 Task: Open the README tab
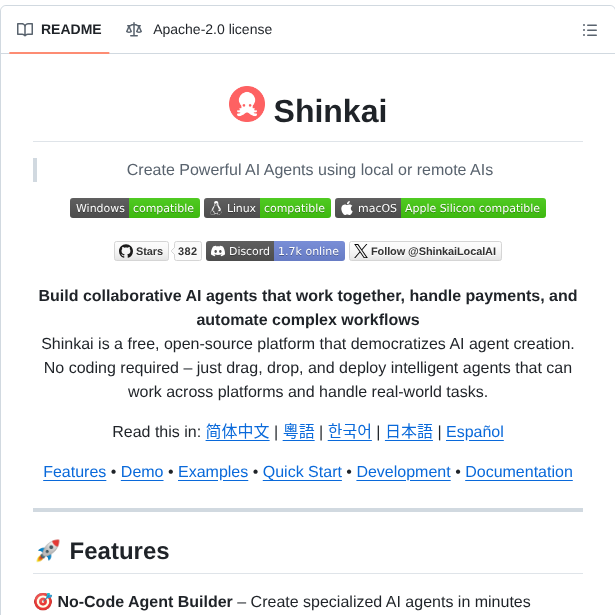pyautogui.click(x=59, y=29)
